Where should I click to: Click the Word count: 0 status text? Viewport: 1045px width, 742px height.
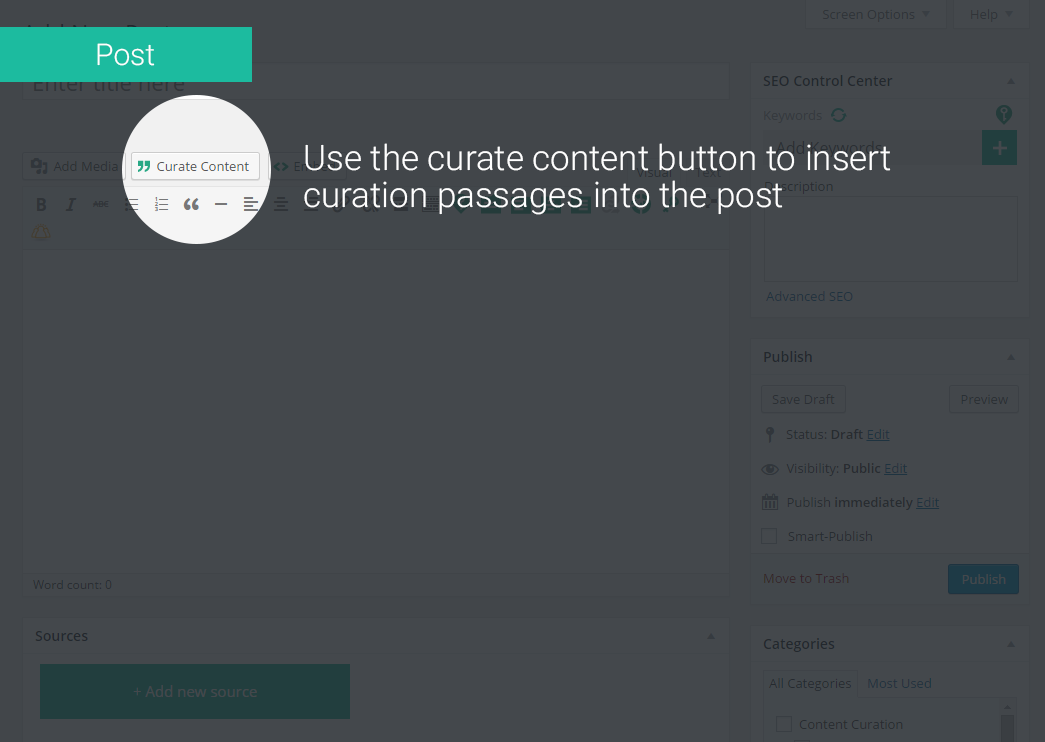[x=72, y=585]
